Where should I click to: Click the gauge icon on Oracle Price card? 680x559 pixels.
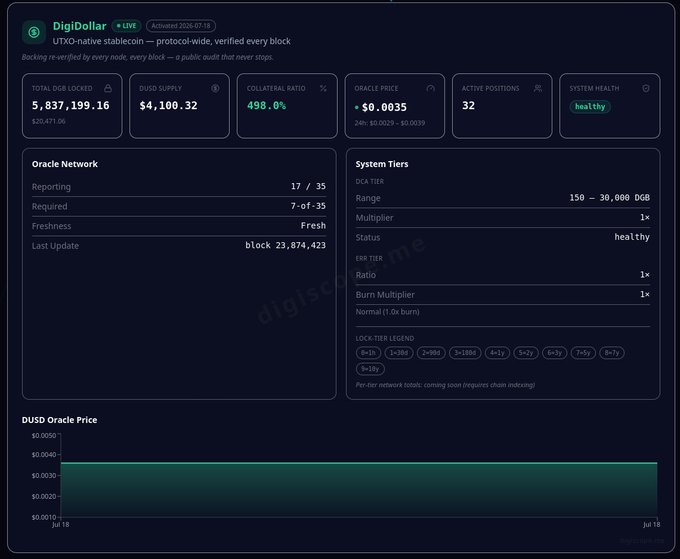point(430,88)
